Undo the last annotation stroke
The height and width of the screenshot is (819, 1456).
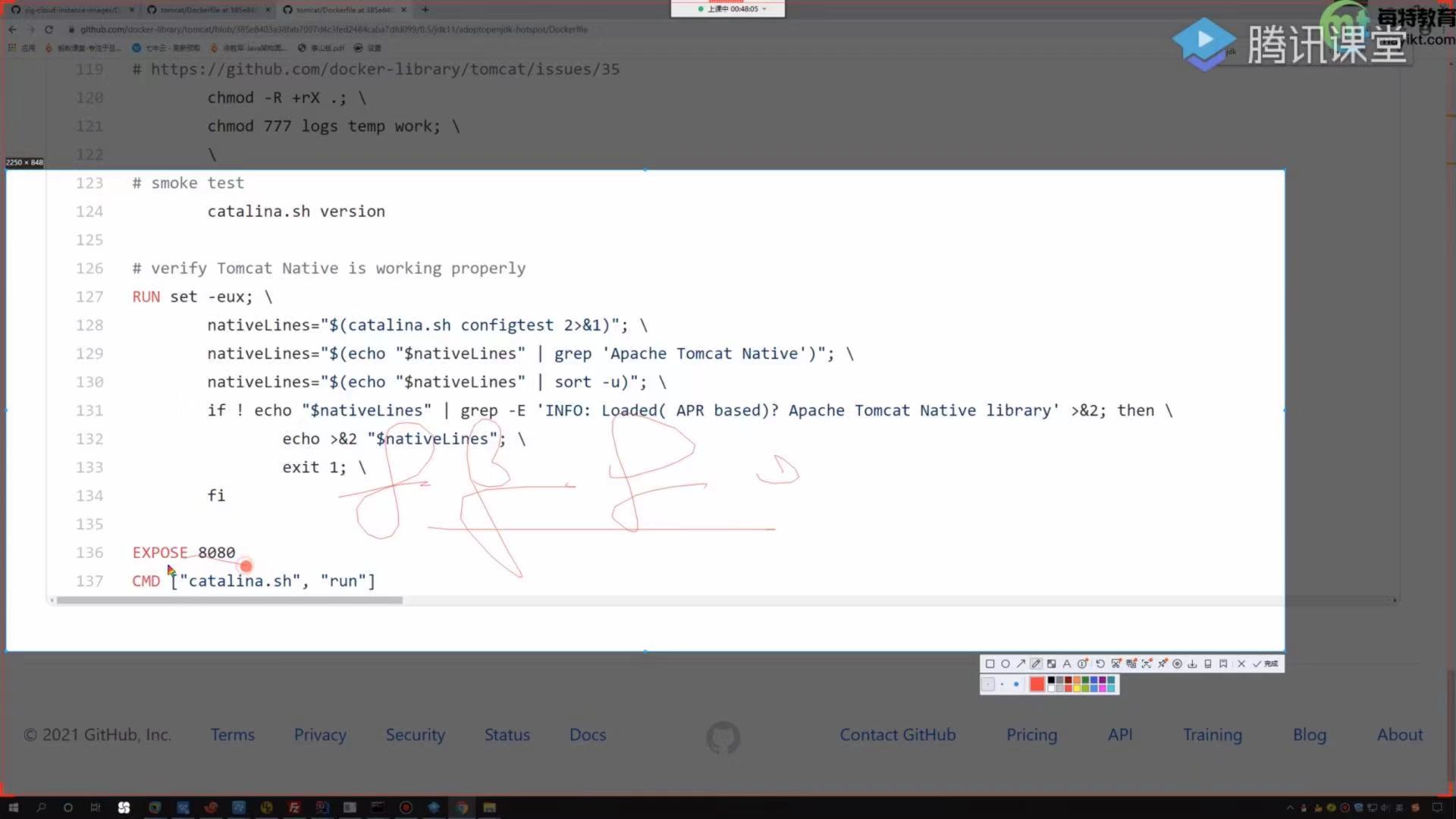coord(1100,664)
